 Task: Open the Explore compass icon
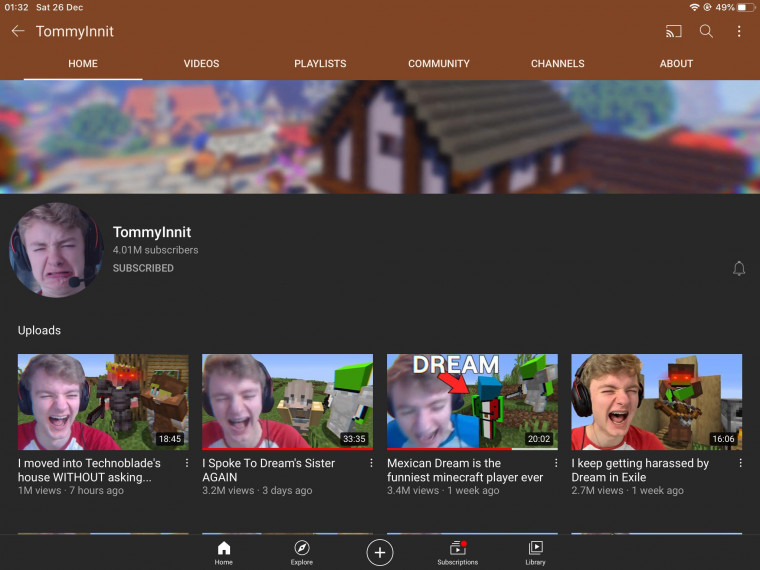click(302, 552)
